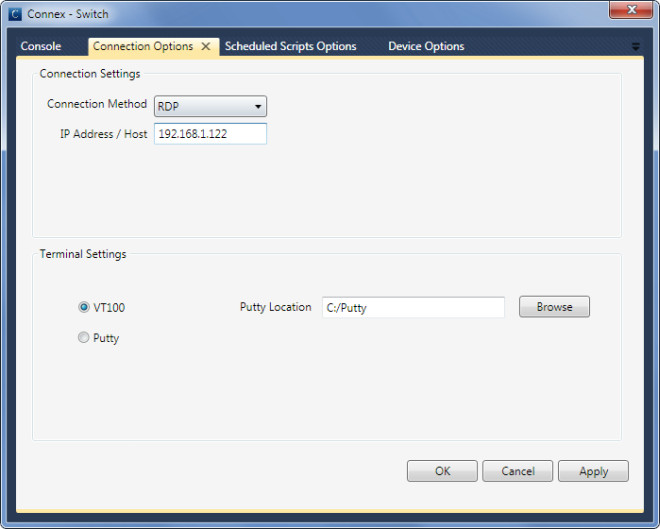
Task: Browse for the Putty location
Action: pos(554,307)
